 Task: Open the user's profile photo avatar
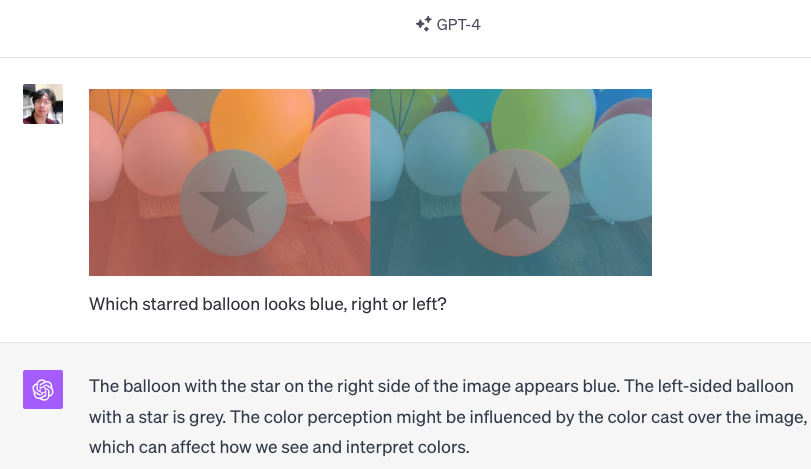[43, 104]
